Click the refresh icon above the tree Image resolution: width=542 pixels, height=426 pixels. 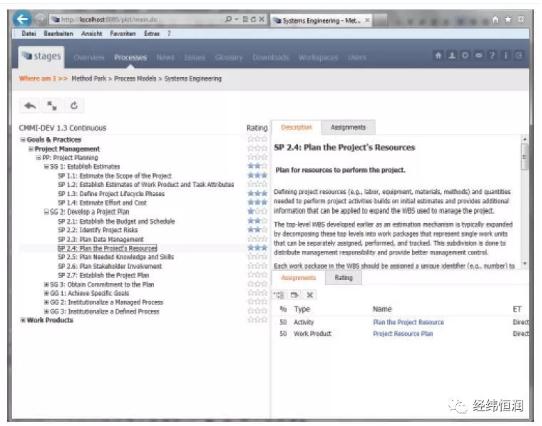(74, 105)
